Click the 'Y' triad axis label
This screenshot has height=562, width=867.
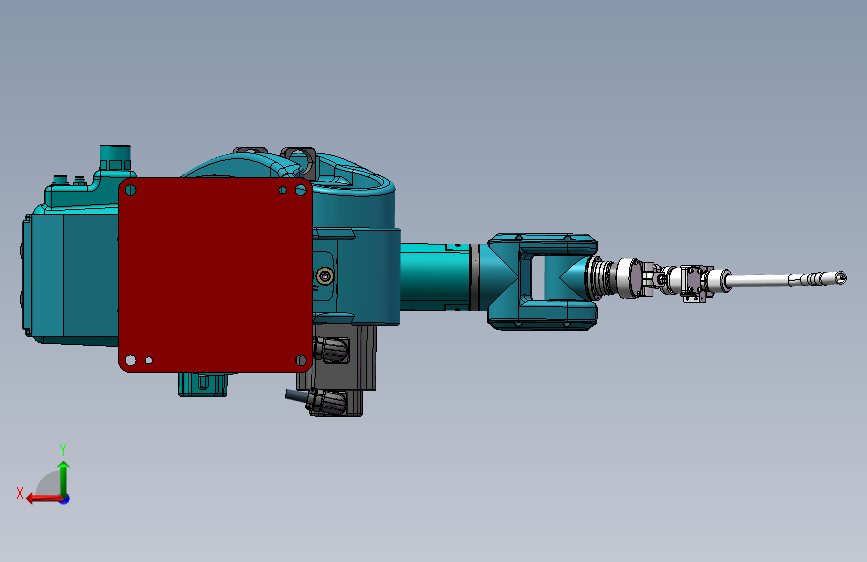[63, 449]
